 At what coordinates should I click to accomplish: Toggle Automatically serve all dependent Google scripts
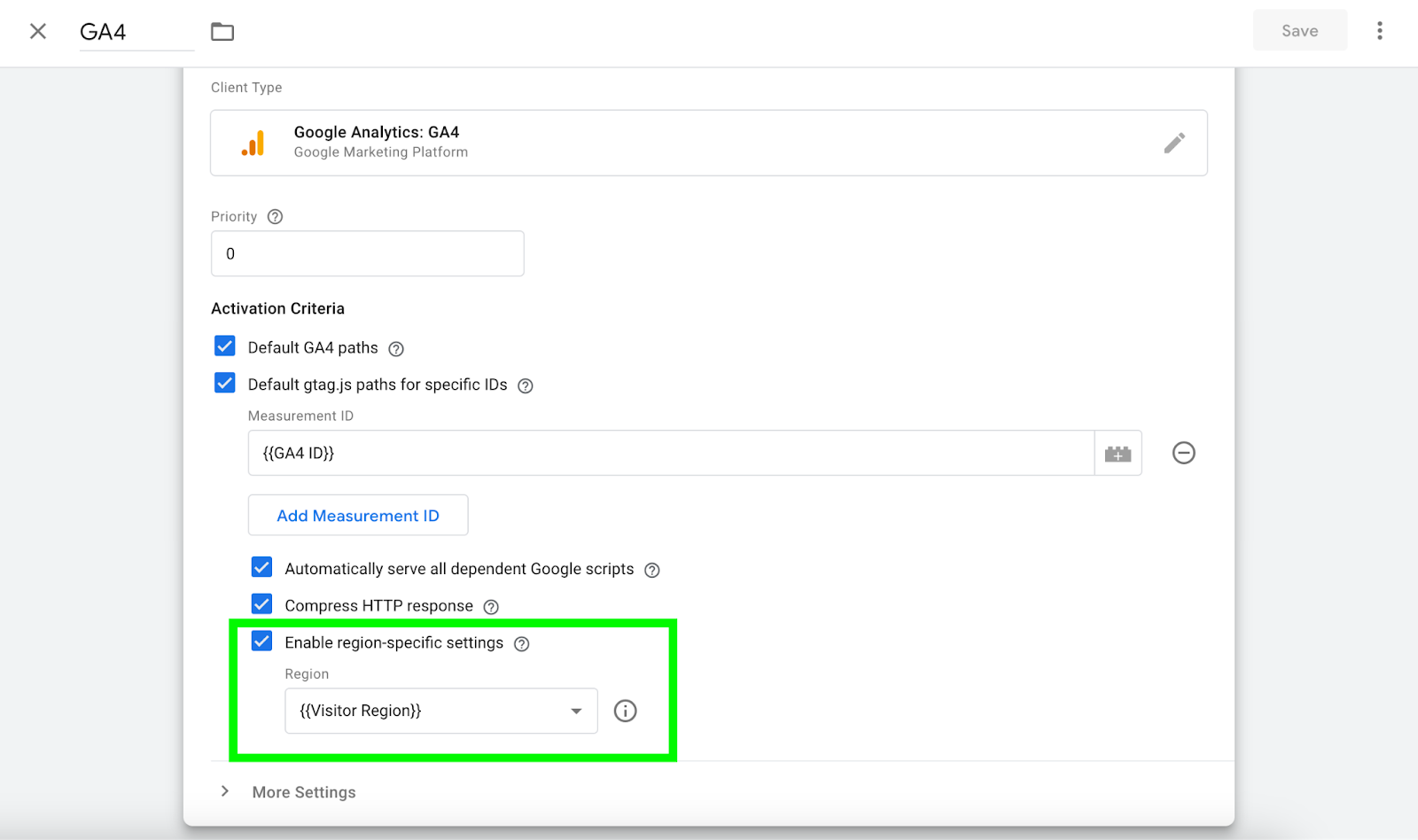pos(261,568)
